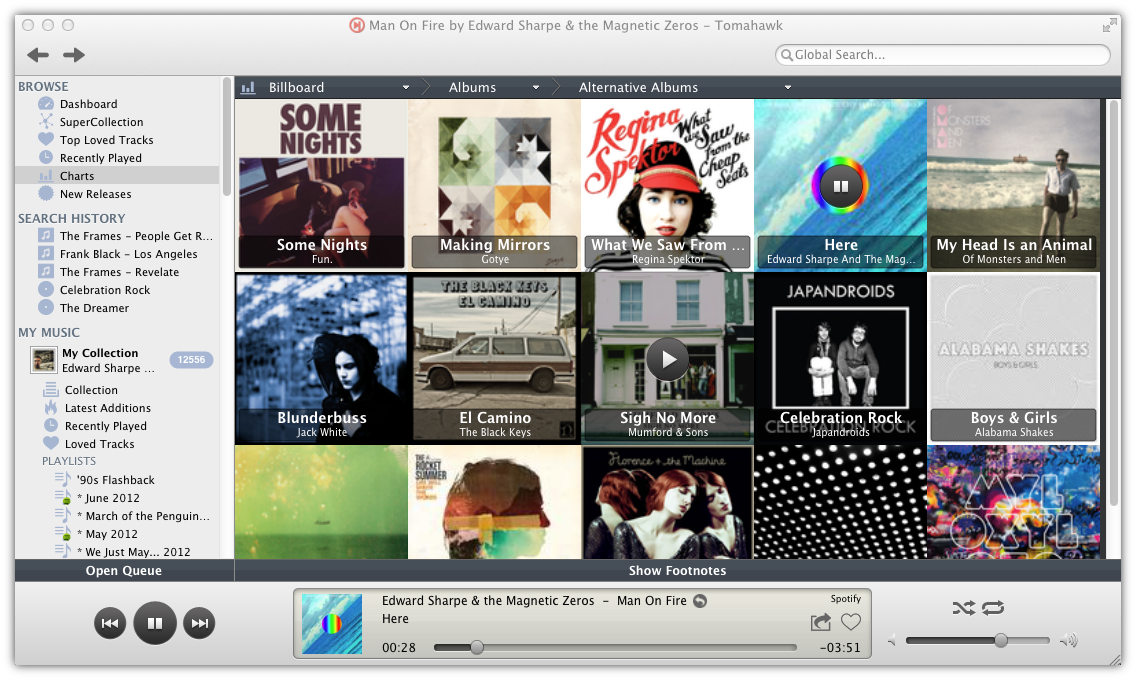
Task: Click the Celebration Rock disc icon in history
Action: pos(46,290)
